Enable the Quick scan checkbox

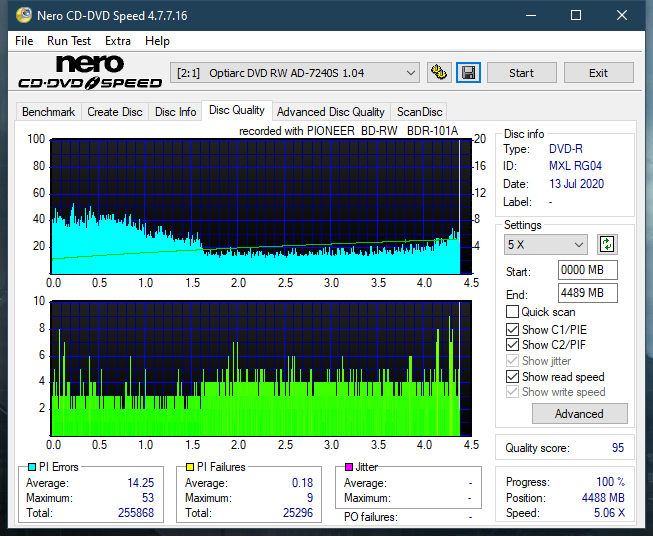(512, 312)
